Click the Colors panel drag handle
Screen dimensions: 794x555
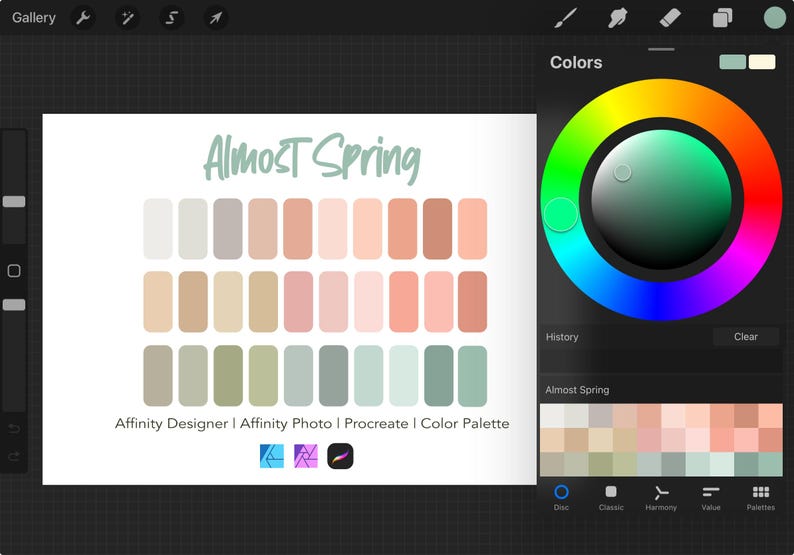[x=661, y=49]
